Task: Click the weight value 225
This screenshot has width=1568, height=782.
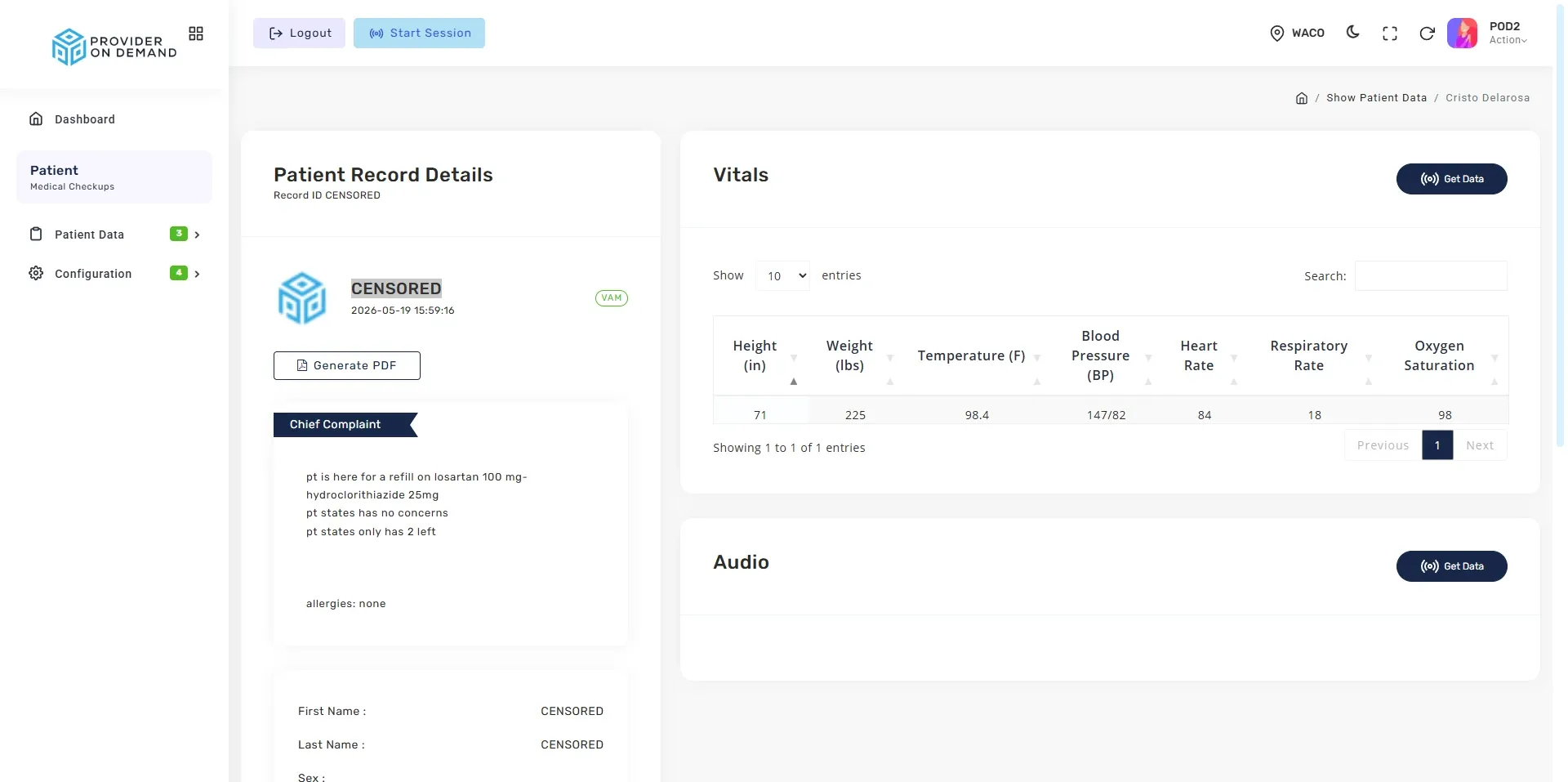Action: click(x=855, y=415)
